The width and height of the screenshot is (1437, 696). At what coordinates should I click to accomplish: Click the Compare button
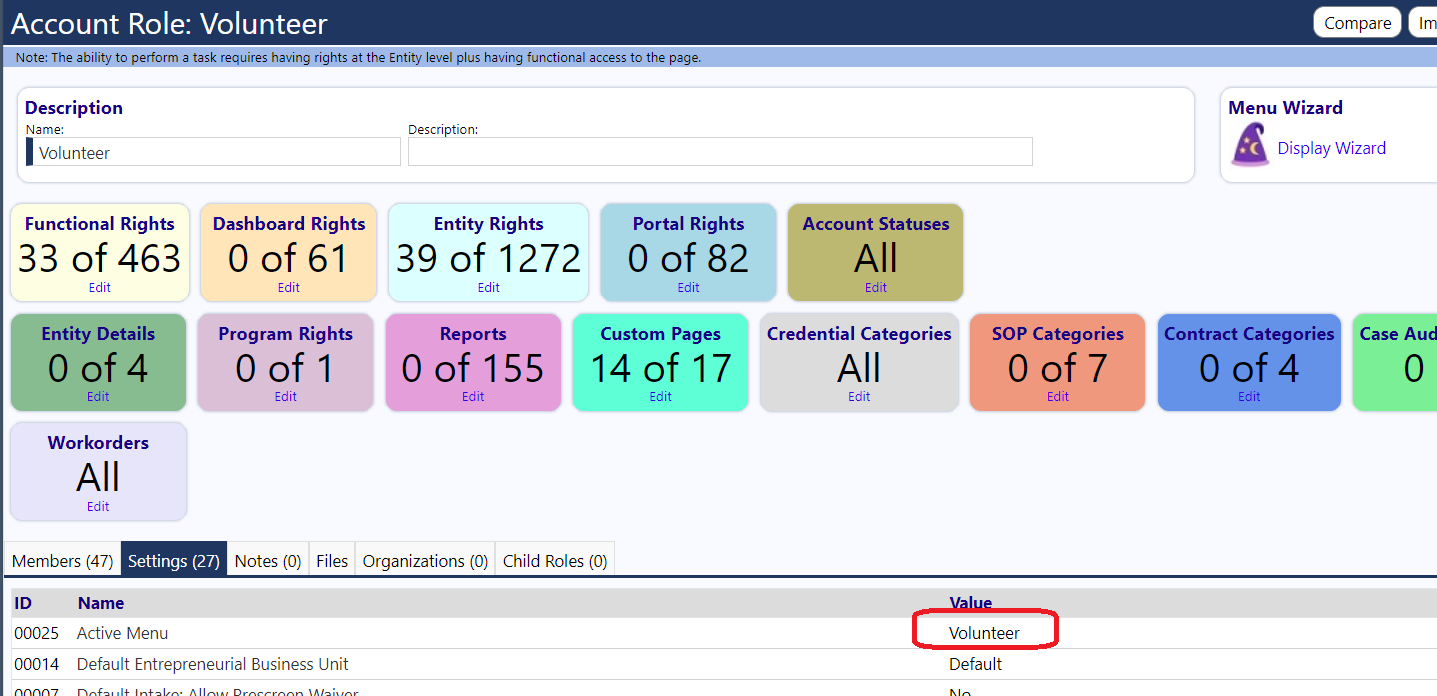click(1357, 23)
